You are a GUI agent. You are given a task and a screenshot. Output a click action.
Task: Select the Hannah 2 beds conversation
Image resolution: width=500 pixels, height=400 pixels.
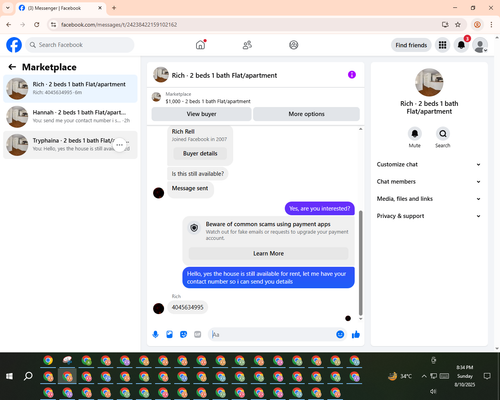(x=70, y=117)
